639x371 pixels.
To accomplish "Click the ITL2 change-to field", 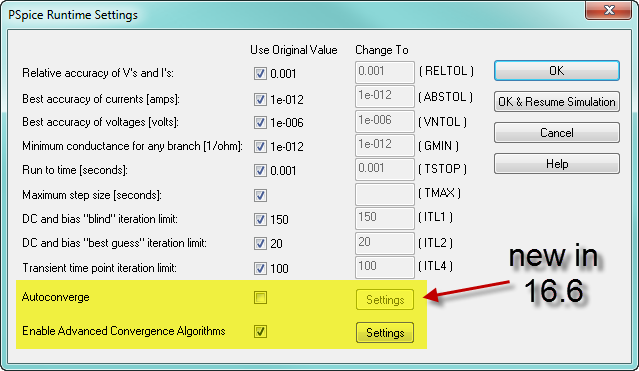I will coord(385,243).
